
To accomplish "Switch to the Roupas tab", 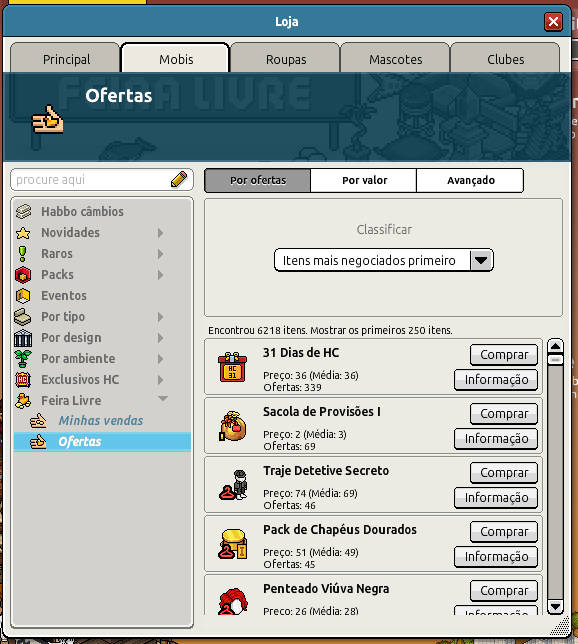I will click(x=286, y=58).
